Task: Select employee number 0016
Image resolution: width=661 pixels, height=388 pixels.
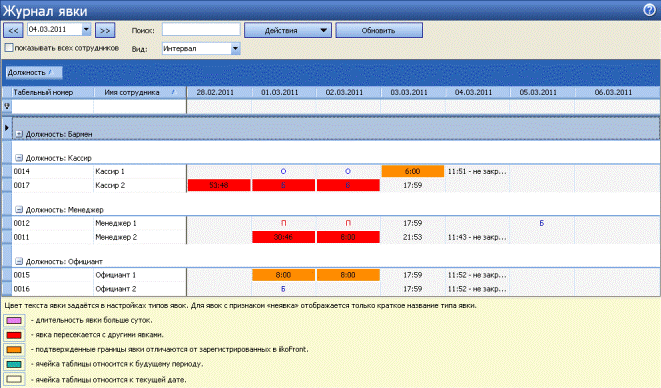Action: click(x=52, y=289)
